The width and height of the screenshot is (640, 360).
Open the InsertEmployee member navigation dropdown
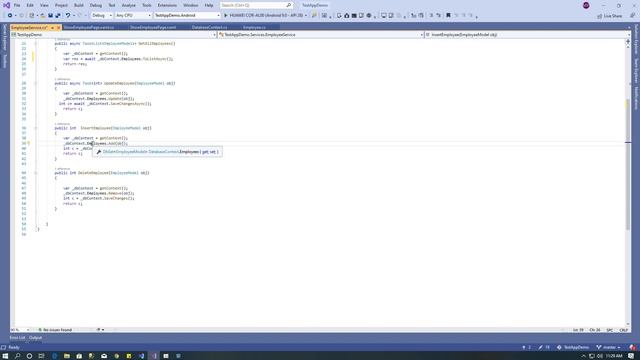[527, 35]
